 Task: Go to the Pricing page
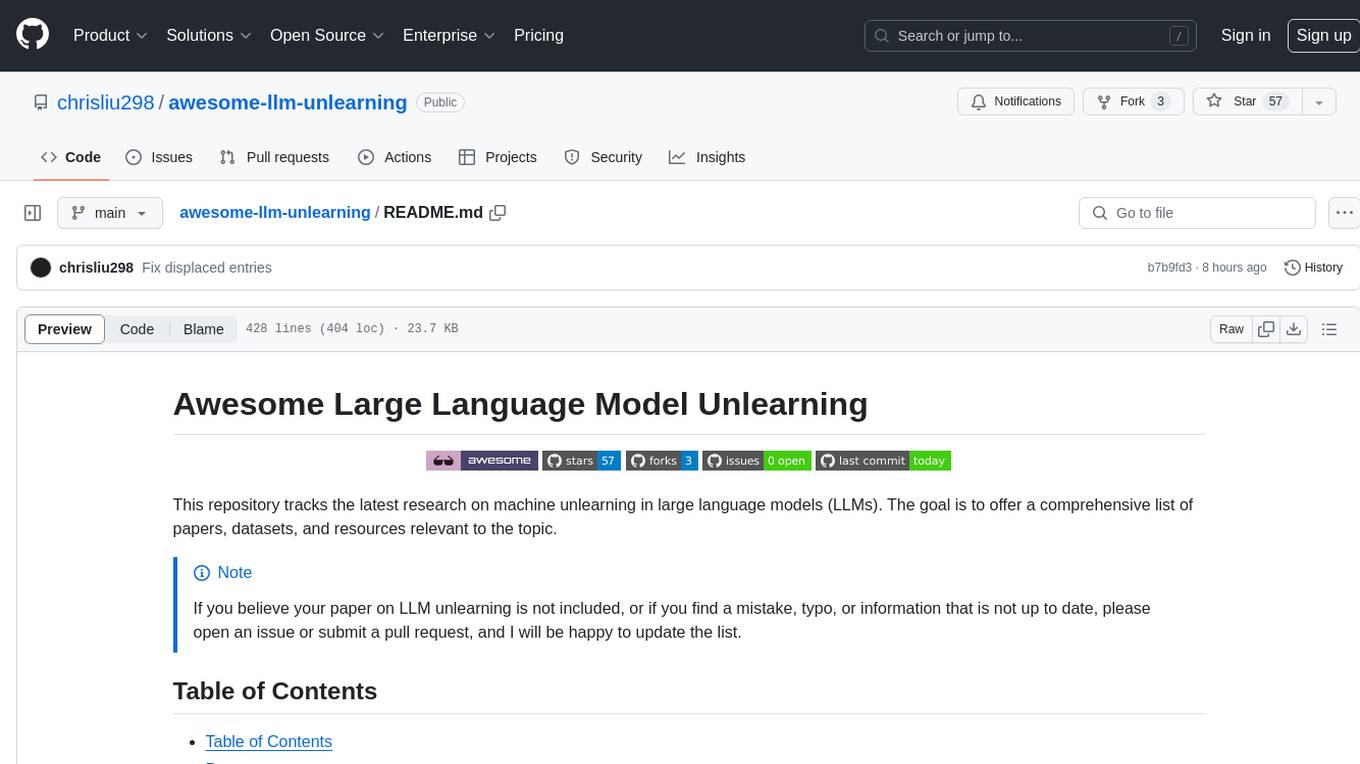pos(539,35)
